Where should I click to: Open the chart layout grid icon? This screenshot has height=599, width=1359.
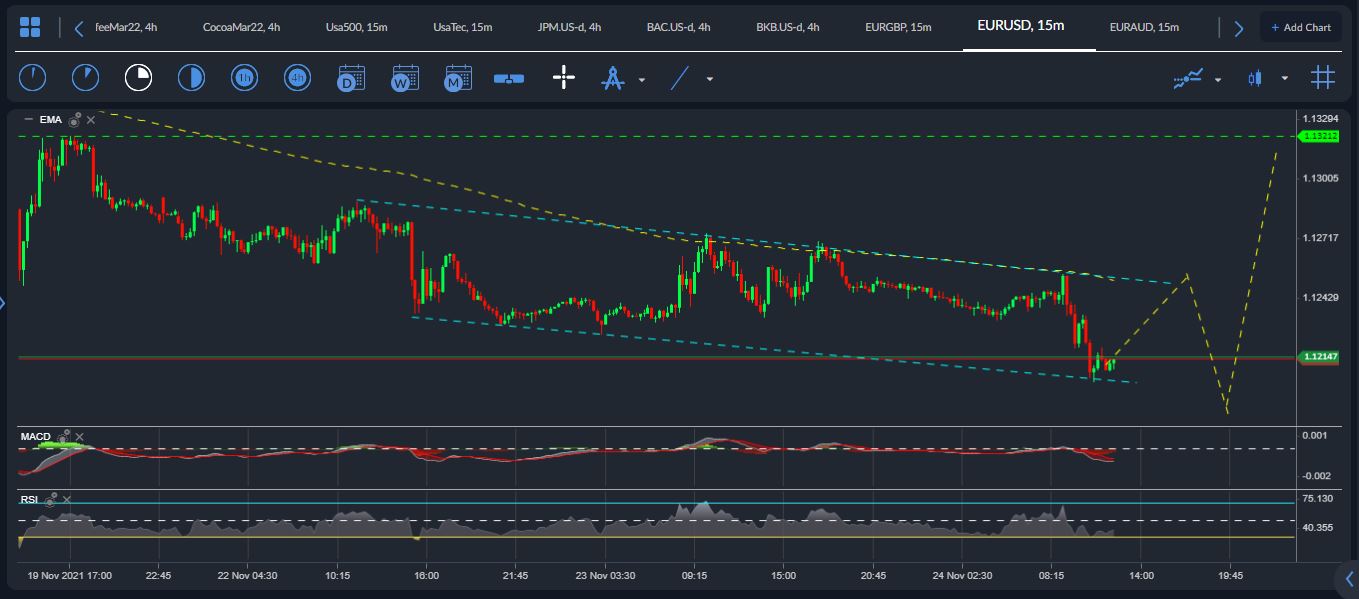click(30, 27)
